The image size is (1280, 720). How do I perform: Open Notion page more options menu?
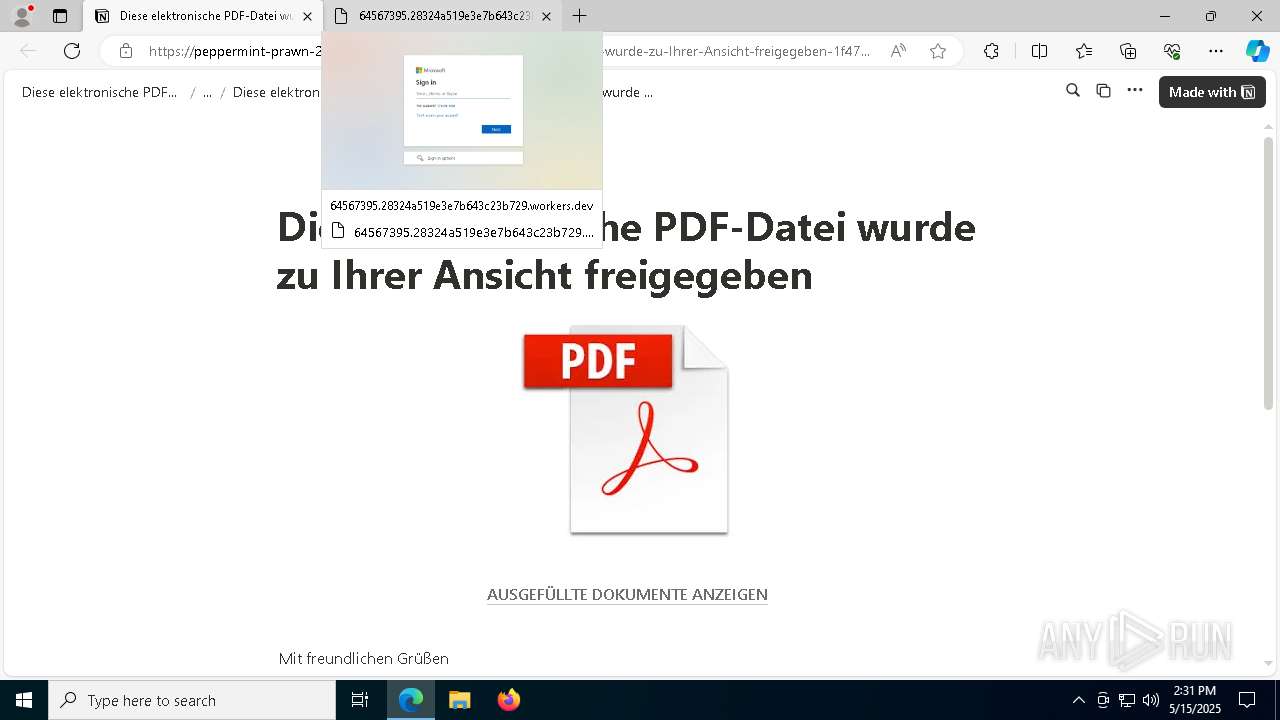[x=1135, y=91]
